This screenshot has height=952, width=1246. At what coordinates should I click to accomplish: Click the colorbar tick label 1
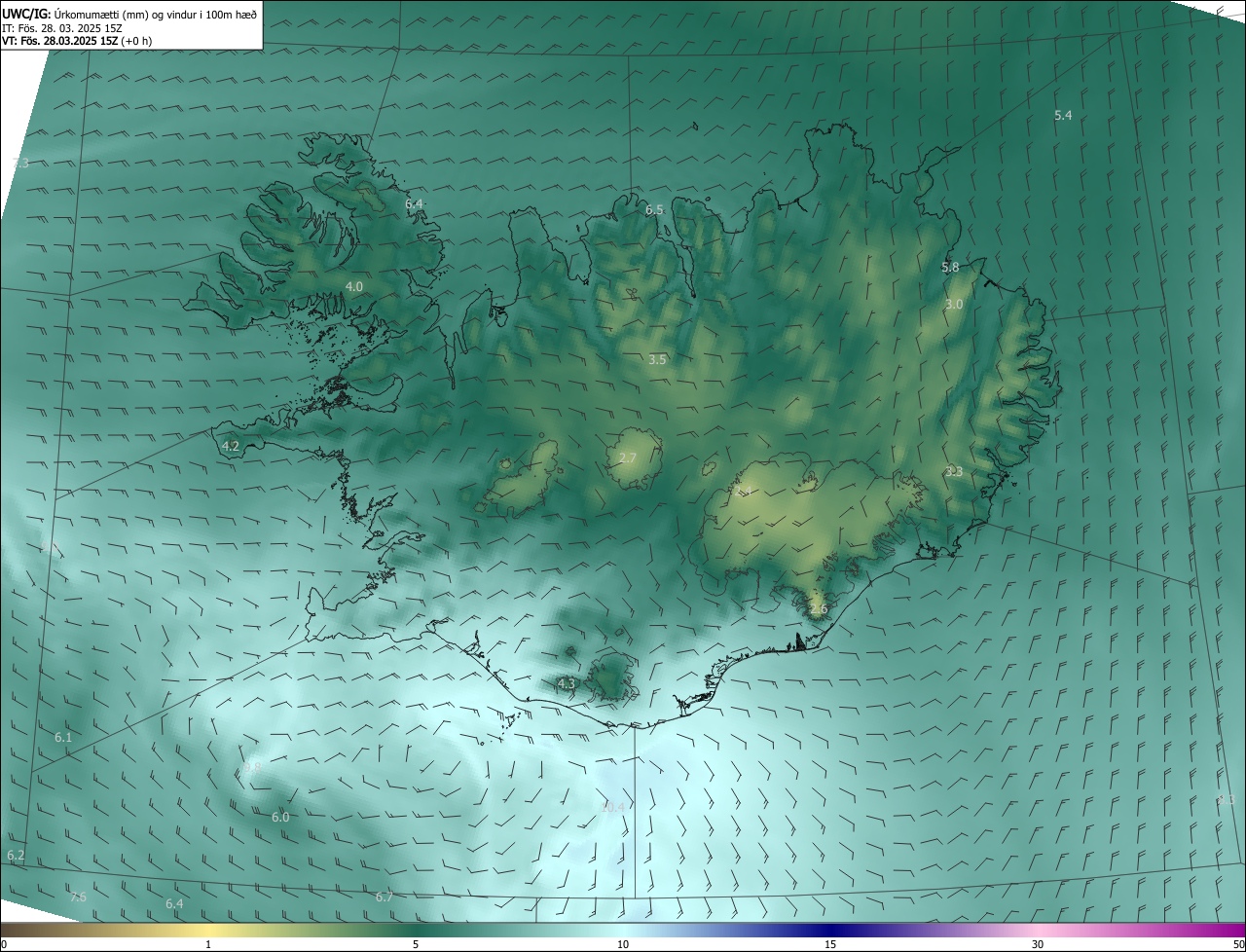tap(208, 945)
